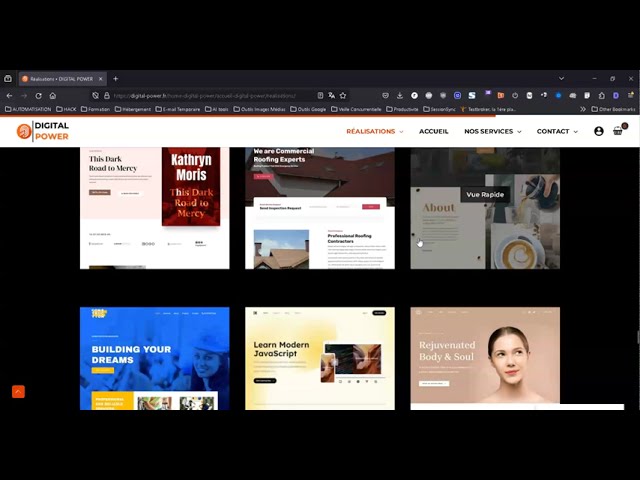640x480 pixels.
Task: Open the NOS SERVICES menu
Action: click(493, 131)
